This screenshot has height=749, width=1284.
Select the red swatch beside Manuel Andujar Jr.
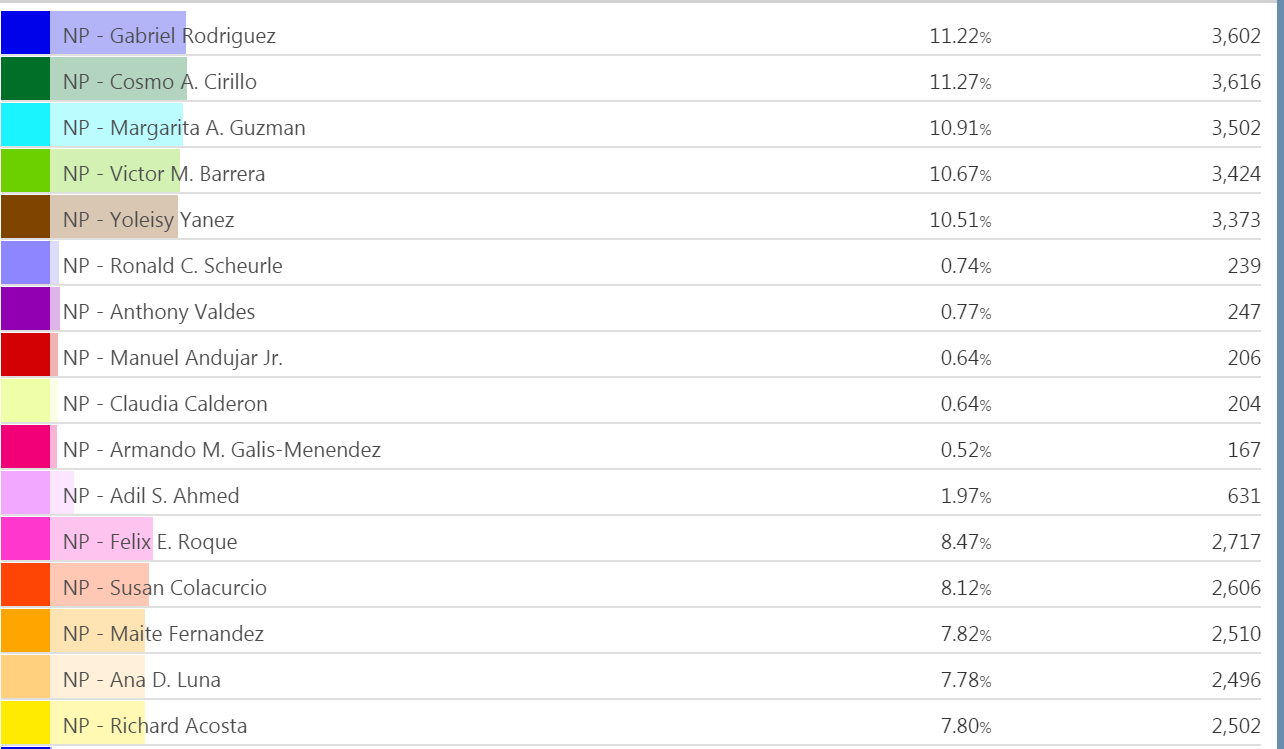point(25,355)
